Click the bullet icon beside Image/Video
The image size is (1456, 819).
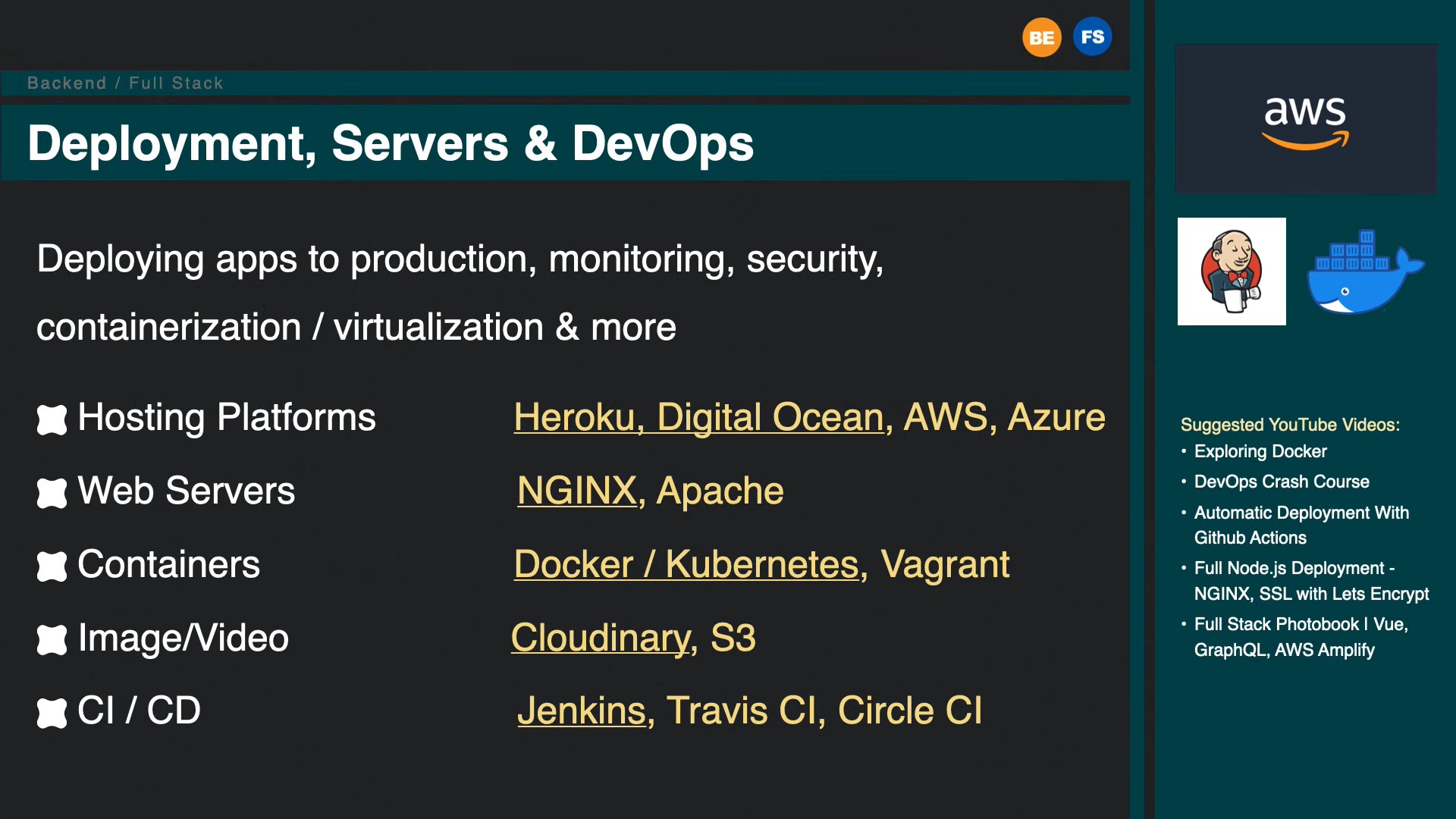pos(52,640)
